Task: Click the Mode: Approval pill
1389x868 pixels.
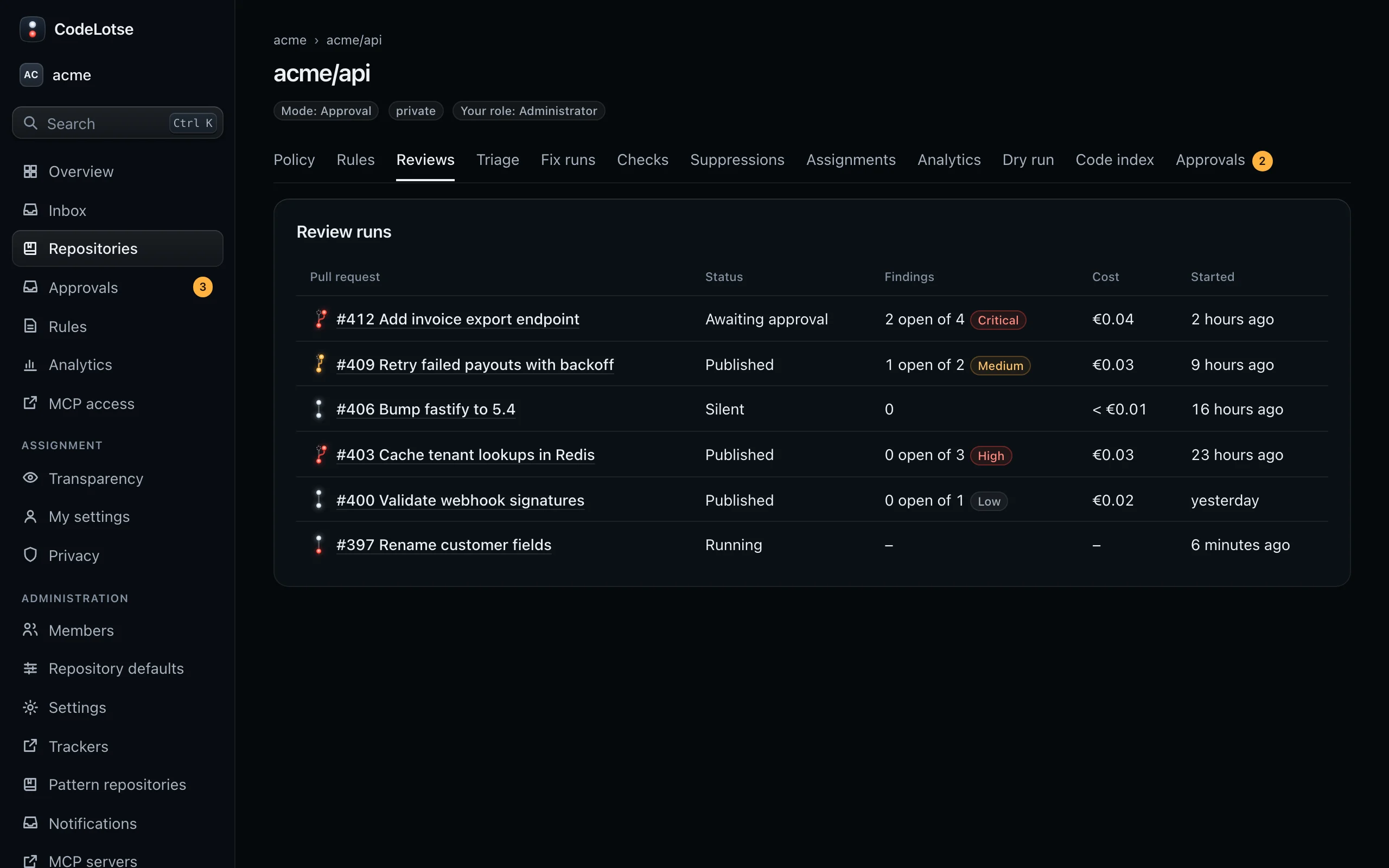Action: point(326,111)
